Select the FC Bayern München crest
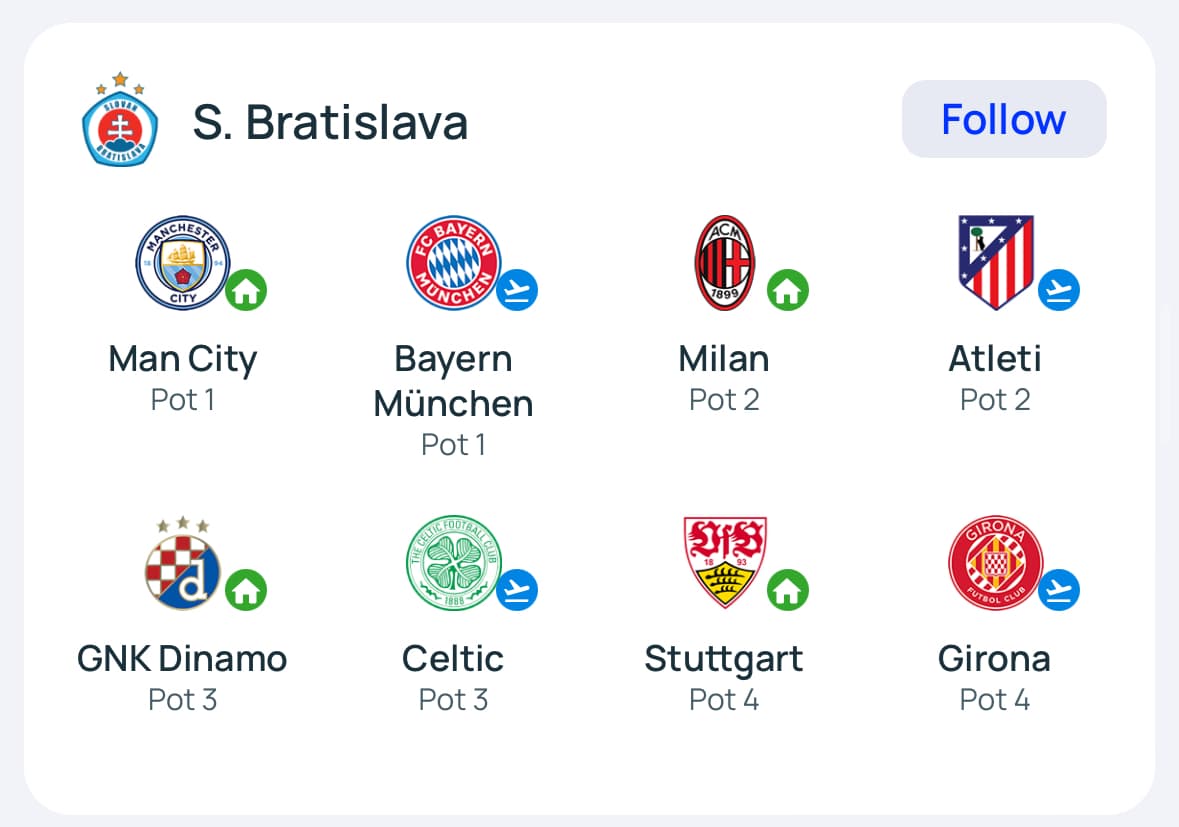 pos(452,263)
